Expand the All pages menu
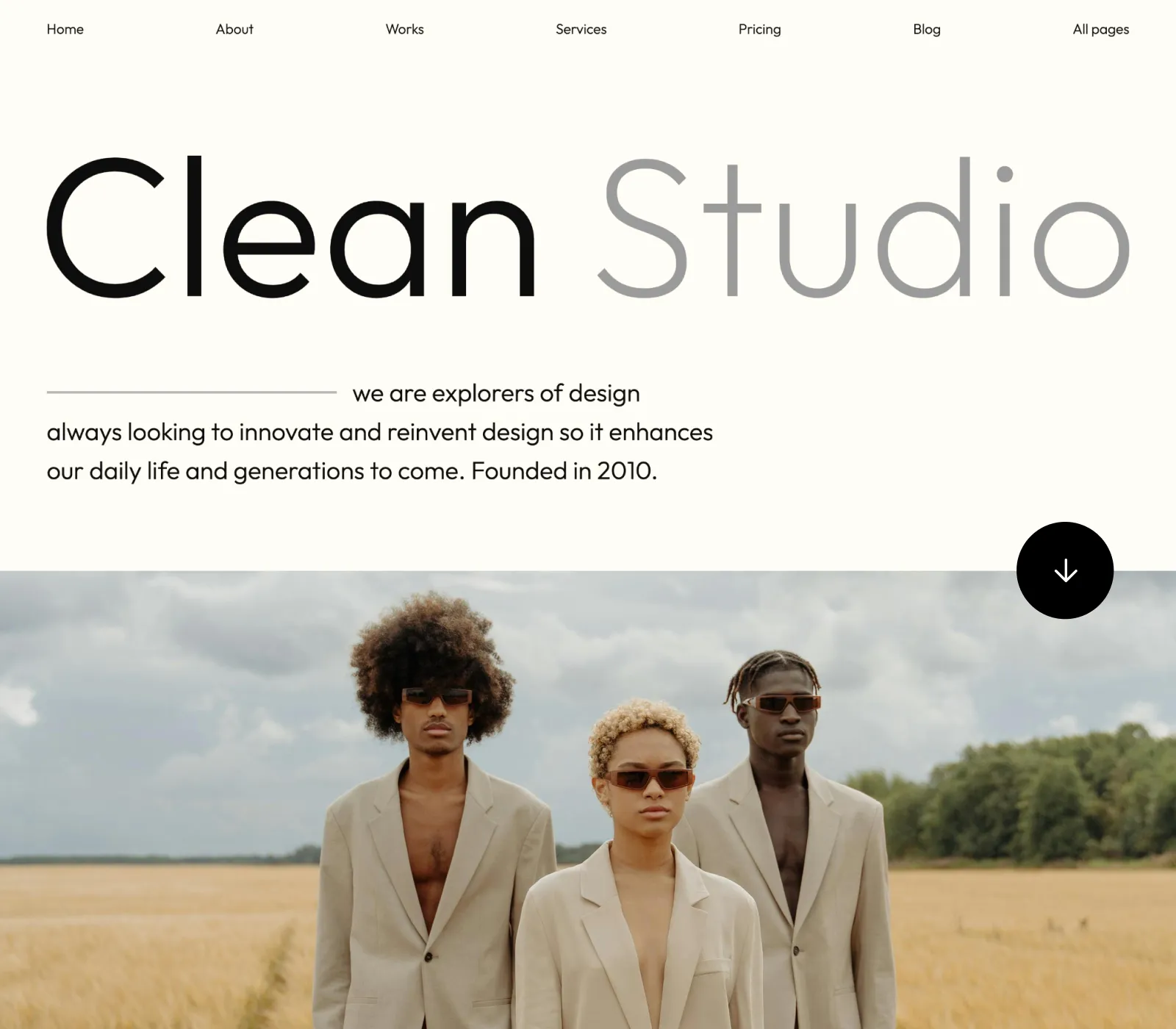Image resolution: width=1176 pixels, height=1029 pixels. coord(1101,29)
